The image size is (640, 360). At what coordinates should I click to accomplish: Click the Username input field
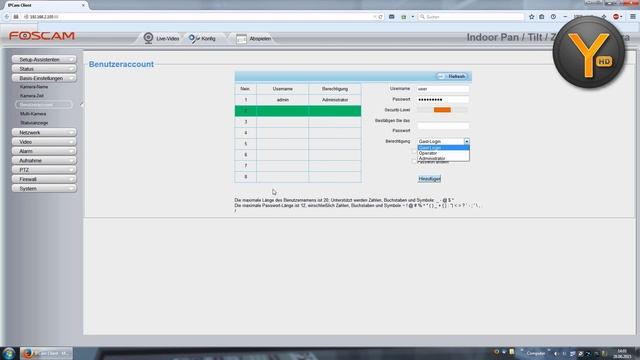point(443,89)
